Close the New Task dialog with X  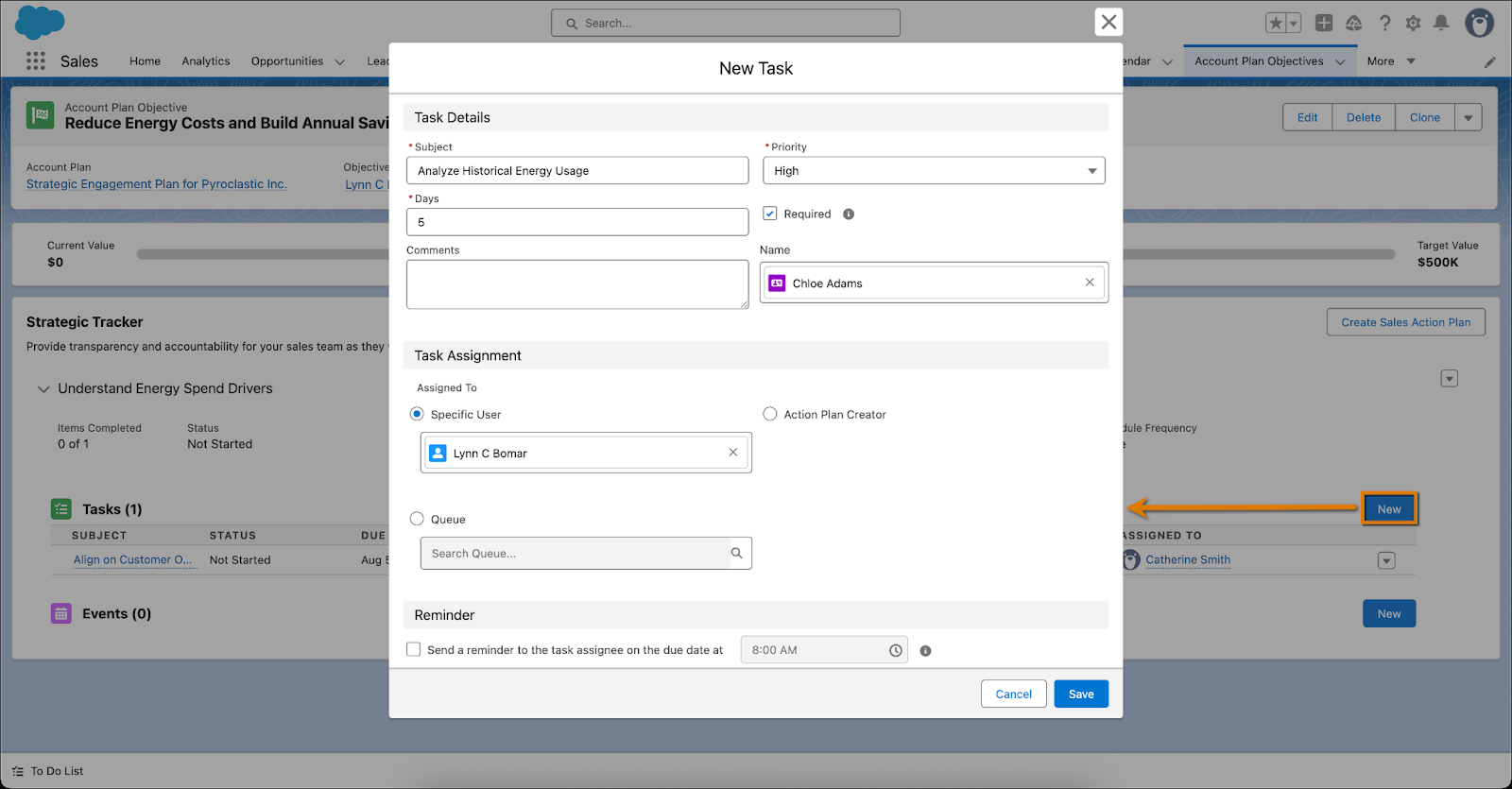1108,21
